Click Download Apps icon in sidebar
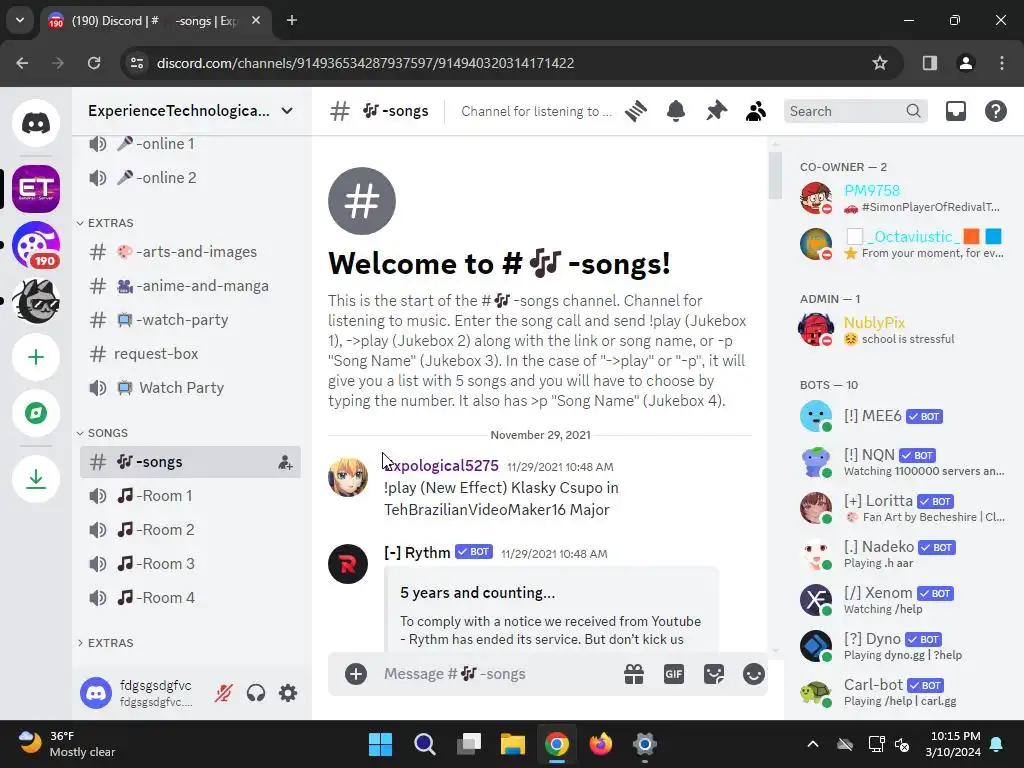Viewport: 1024px width, 768px height. pos(36,479)
